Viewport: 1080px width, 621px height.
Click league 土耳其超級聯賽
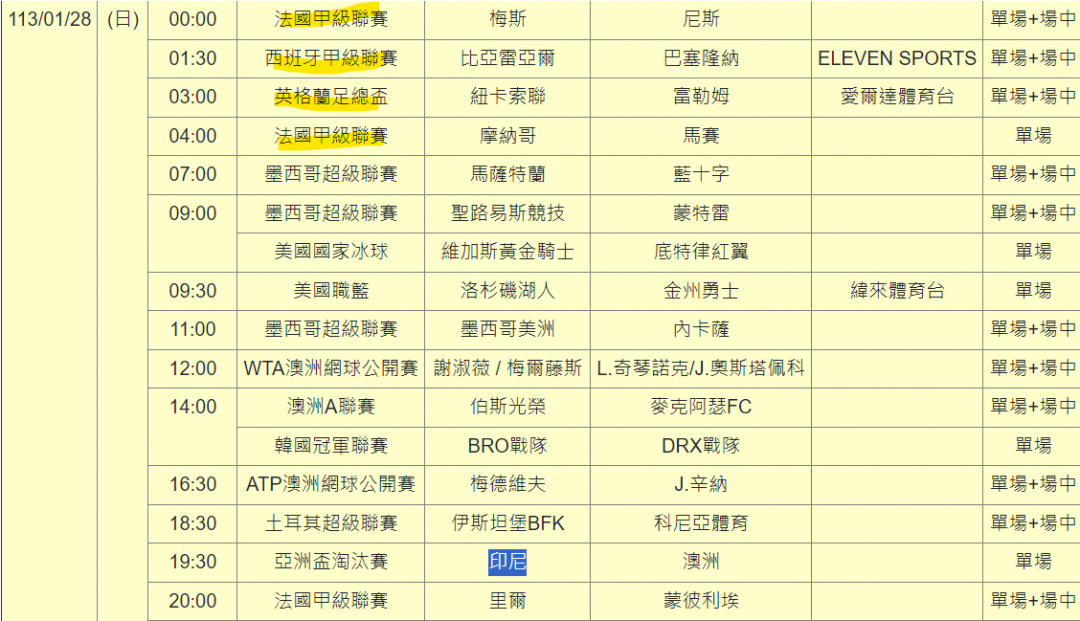click(x=331, y=523)
